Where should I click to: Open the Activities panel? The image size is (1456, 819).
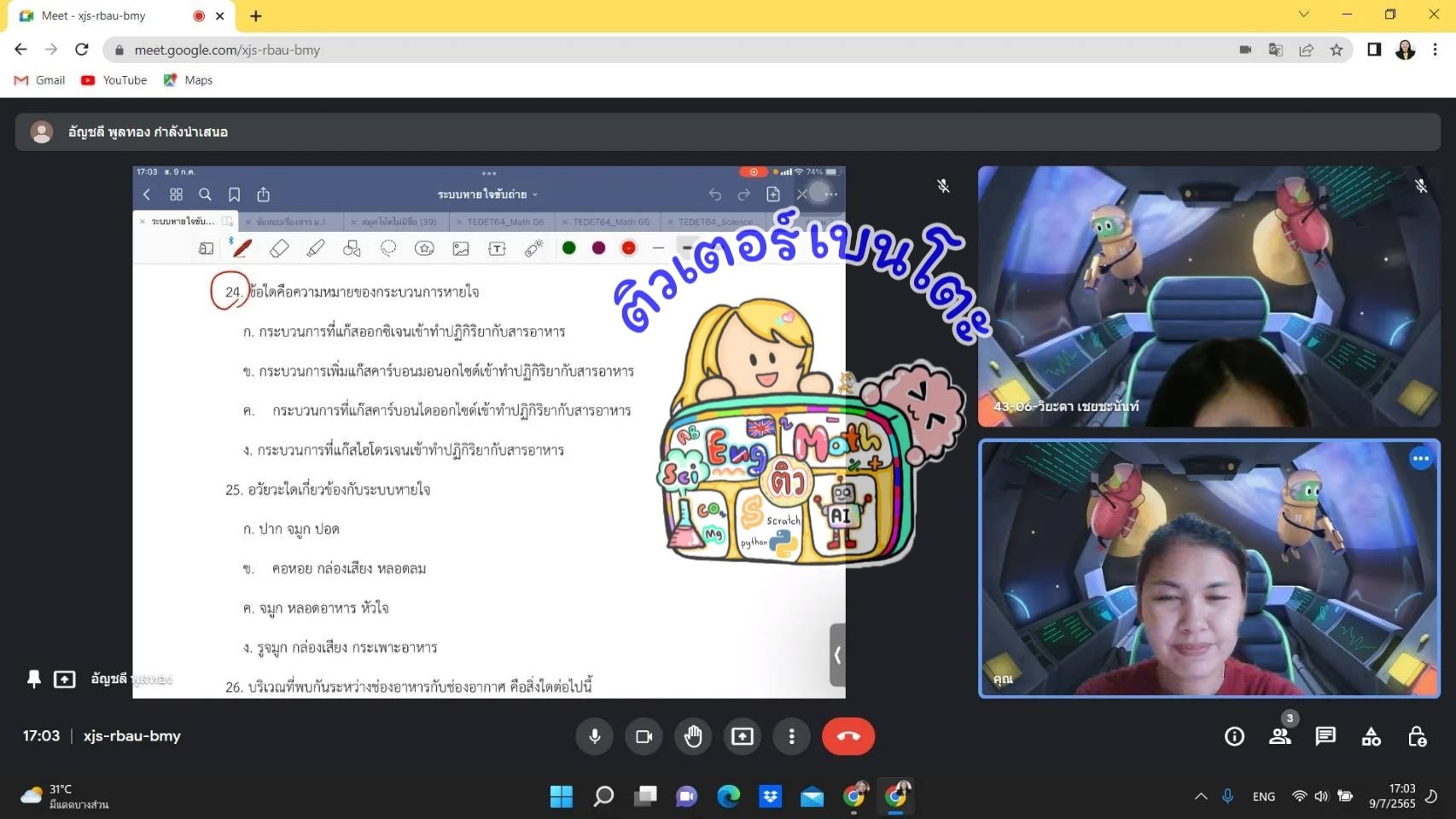point(1371,736)
